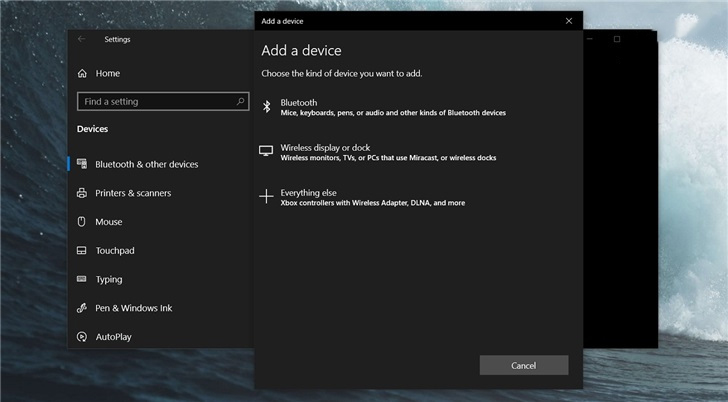This screenshot has width=728, height=402.
Task: Click the keyboard icon next to Typing
Action: coord(82,279)
